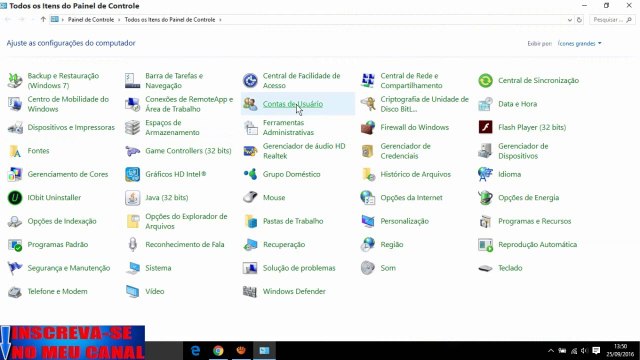Open Dispositivos e Impressoras icon
This screenshot has height=360, width=640.
(x=15, y=127)
